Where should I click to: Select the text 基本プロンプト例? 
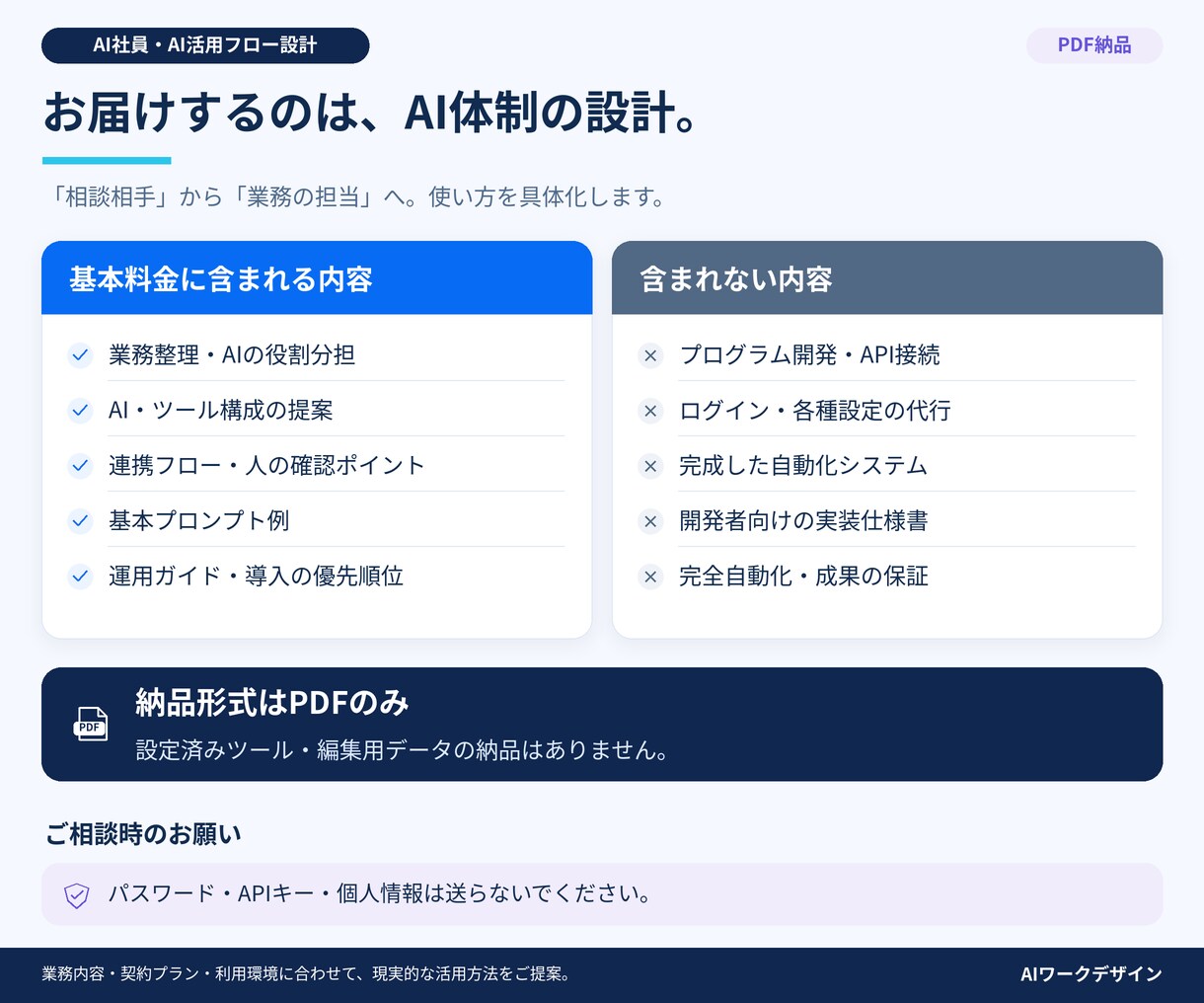[x=199, y=521]
